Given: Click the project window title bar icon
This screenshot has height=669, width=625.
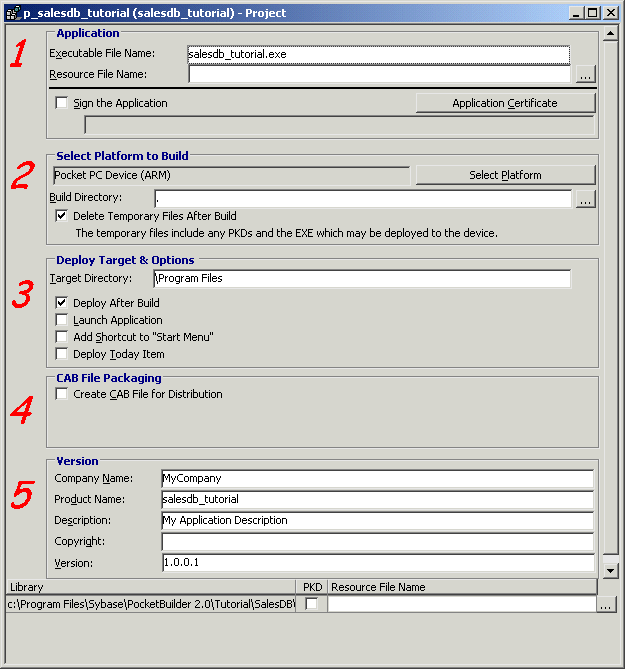Looking at the screenshot, I should tap(13, 13).
